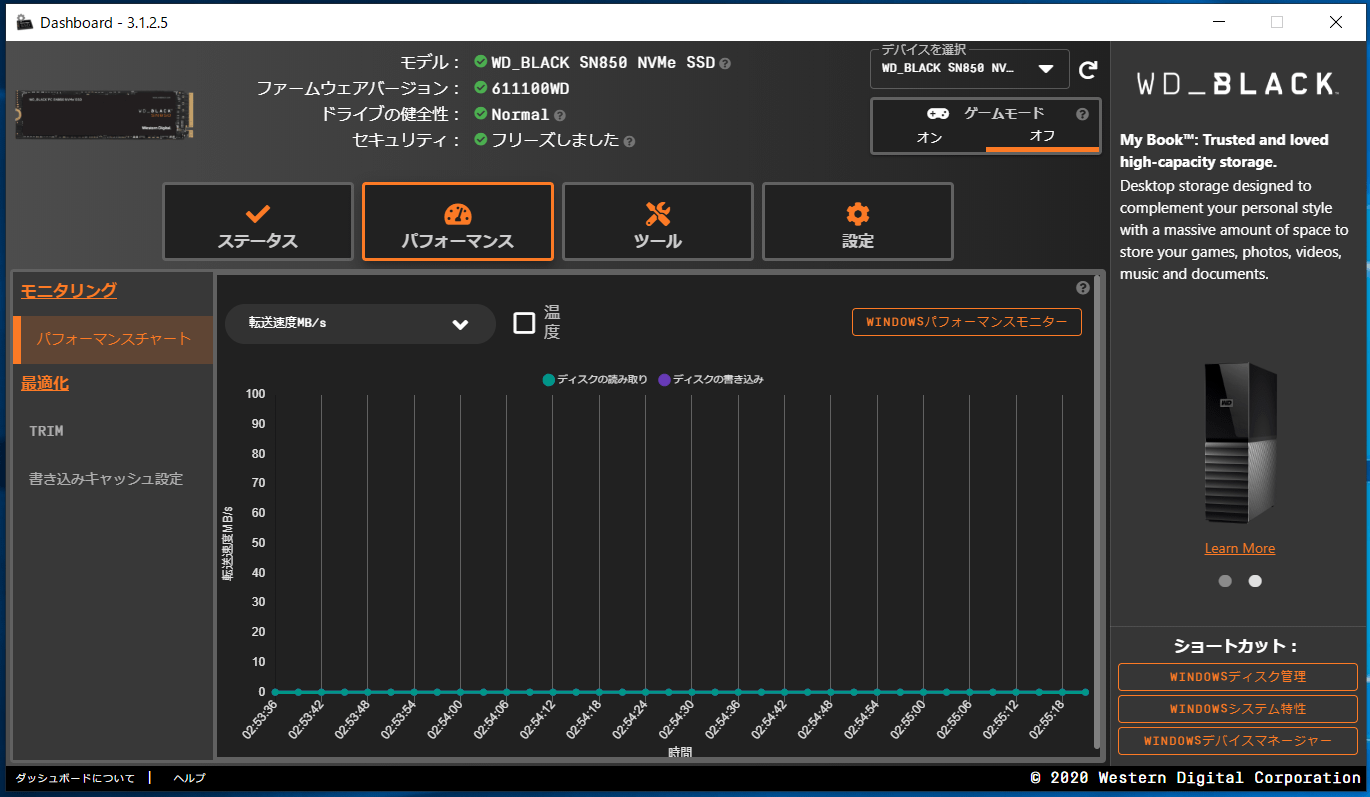Select パフォーマンスチャート in sidebar
Viewport: 1370px width, 797px height.
[x=113, y=340]
